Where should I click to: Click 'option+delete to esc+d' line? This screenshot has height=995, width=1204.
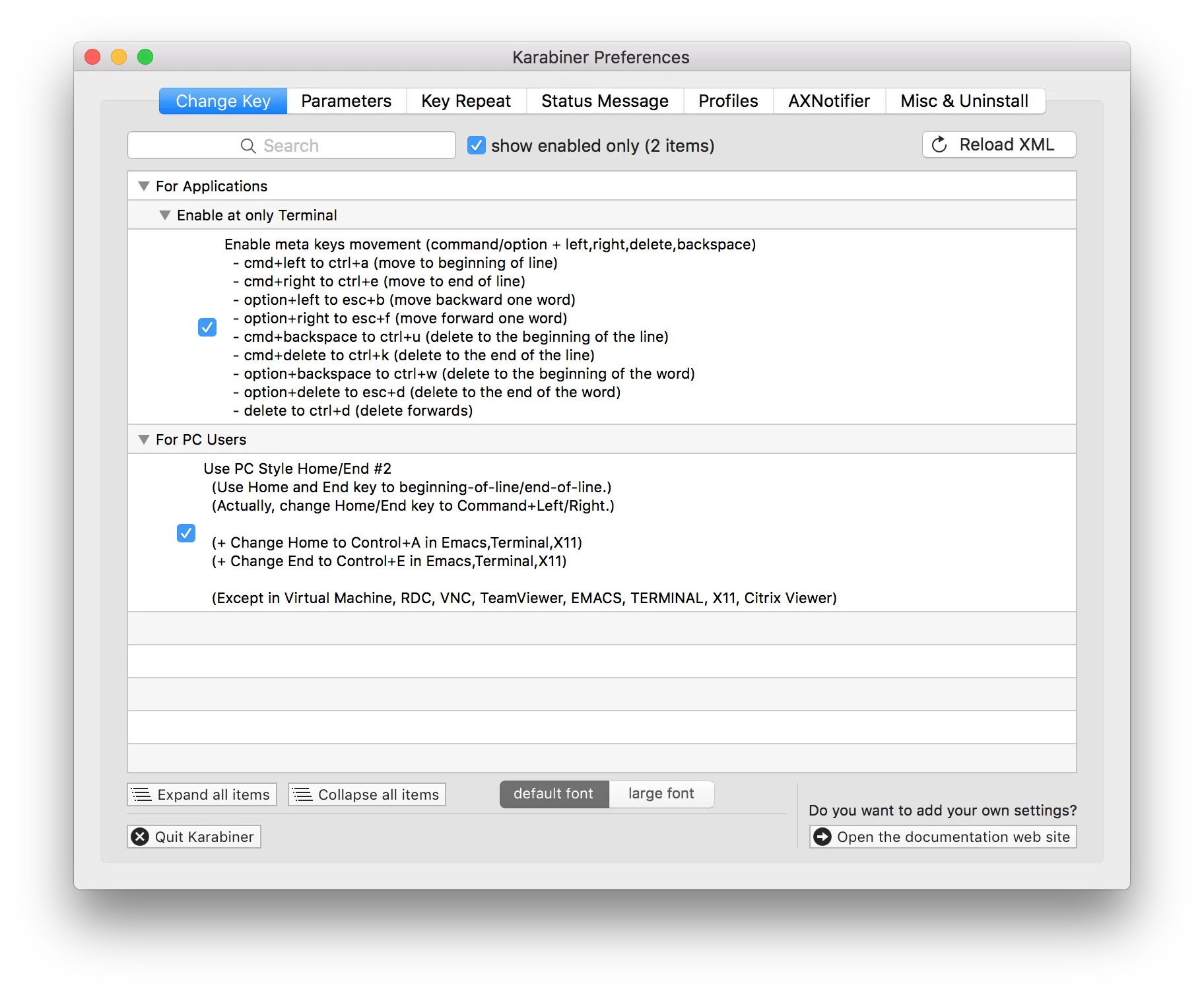click(427, 392)
